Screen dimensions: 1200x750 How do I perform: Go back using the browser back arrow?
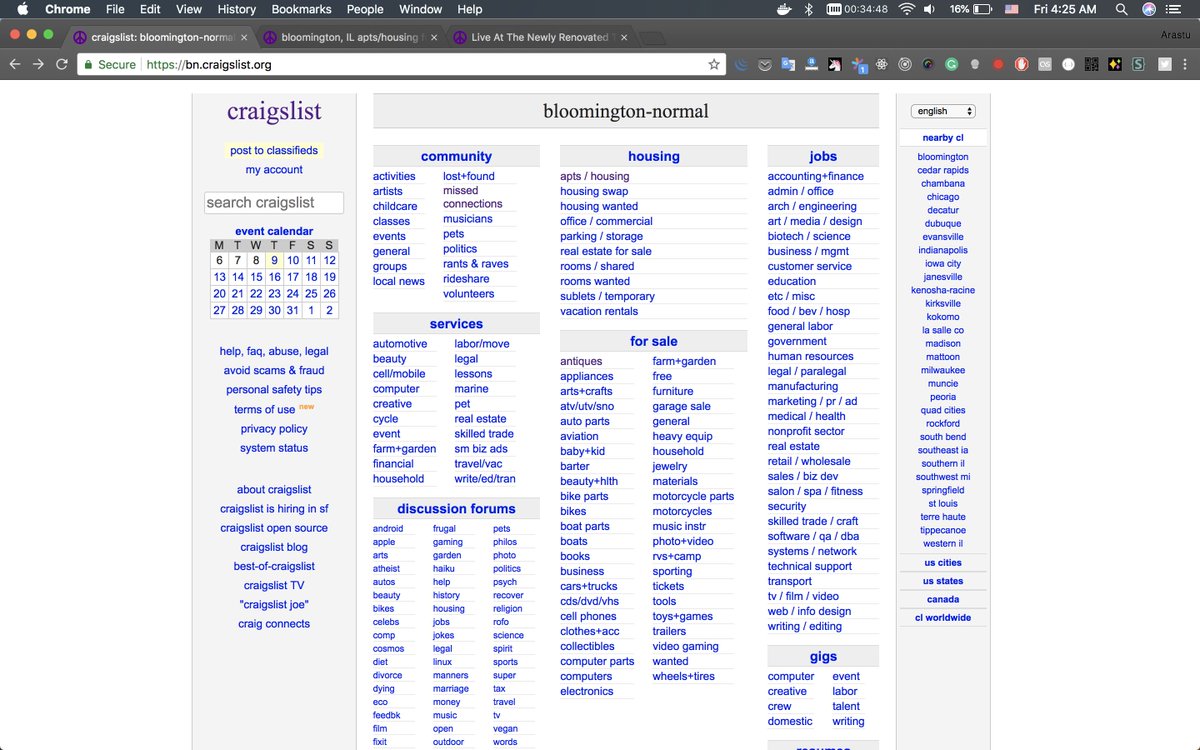(x=14, y=64)
